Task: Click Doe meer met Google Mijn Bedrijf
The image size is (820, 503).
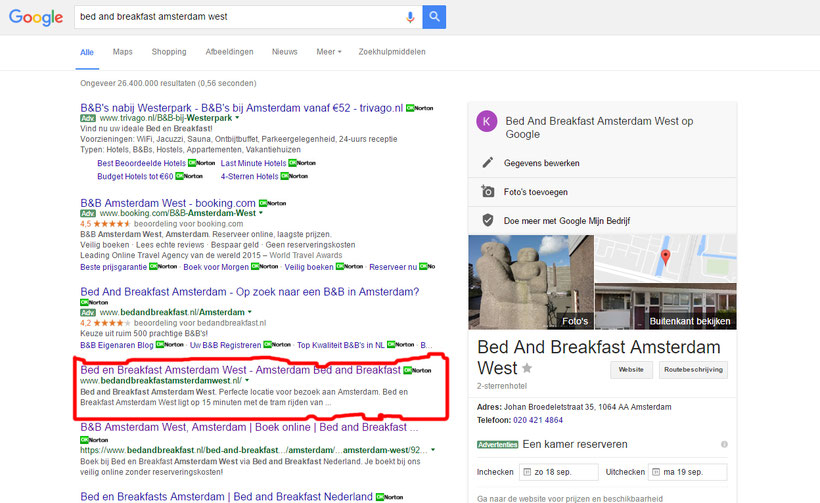Action: 567,221
